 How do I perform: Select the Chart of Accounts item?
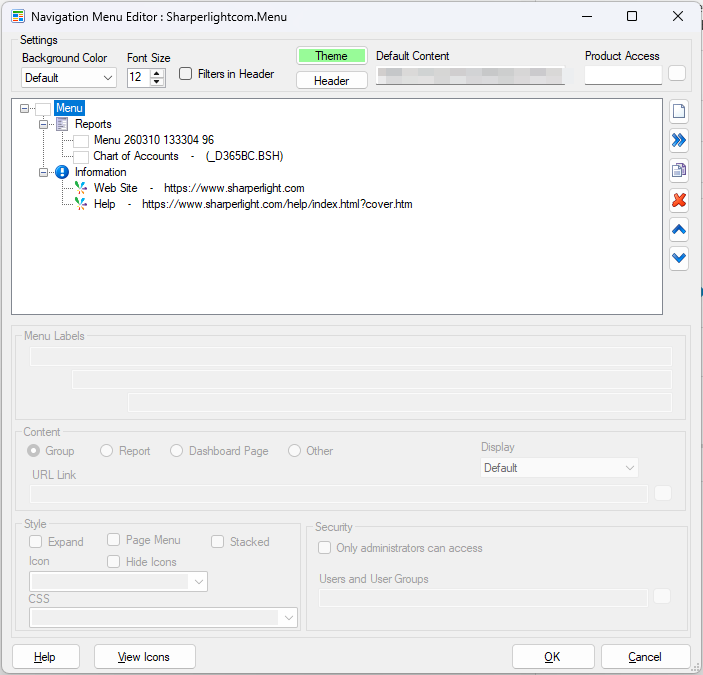[x=188, y=156]
